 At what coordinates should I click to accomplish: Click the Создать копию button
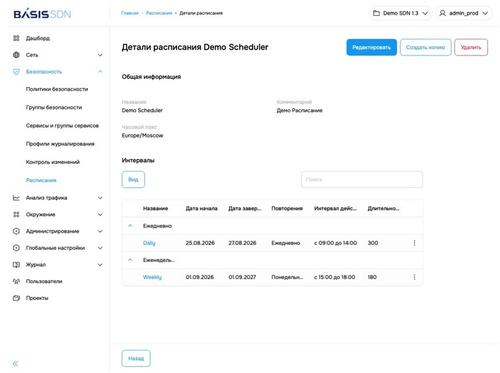[x=426, y=47]
